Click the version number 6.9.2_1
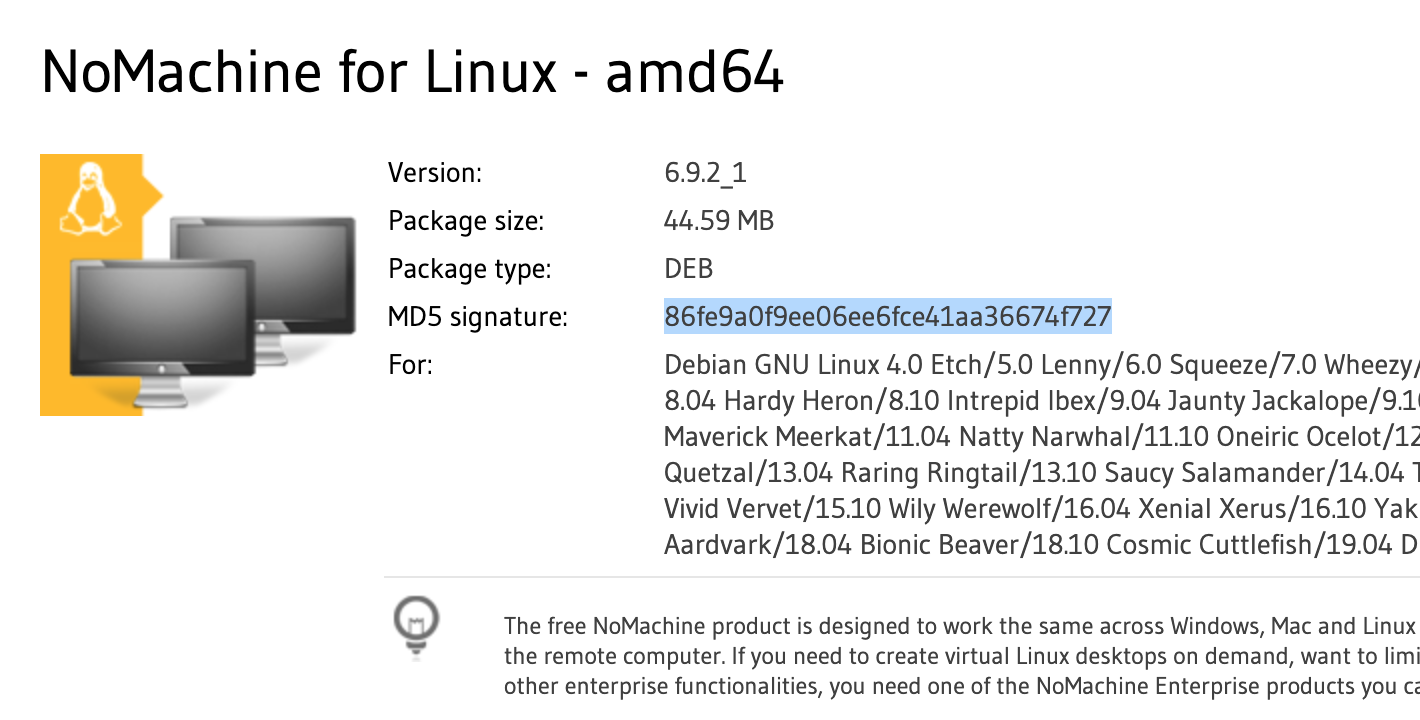Image resolution: width=1420 pixels, height=720 pixels. (705, 173)
